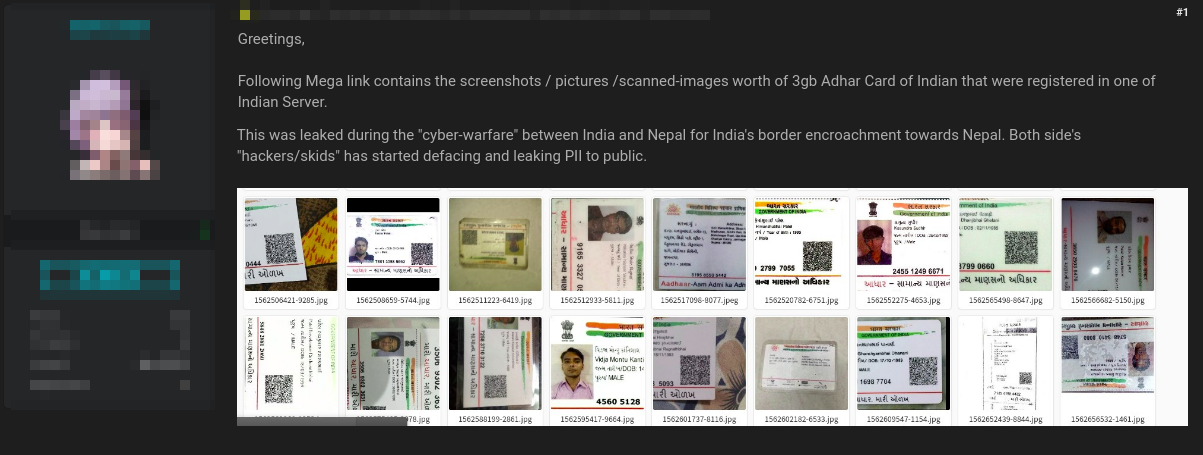Click the file name 1562656532-1461.jpg
This screenshot has width=1203, height=455.
[x=1107, y=419]
